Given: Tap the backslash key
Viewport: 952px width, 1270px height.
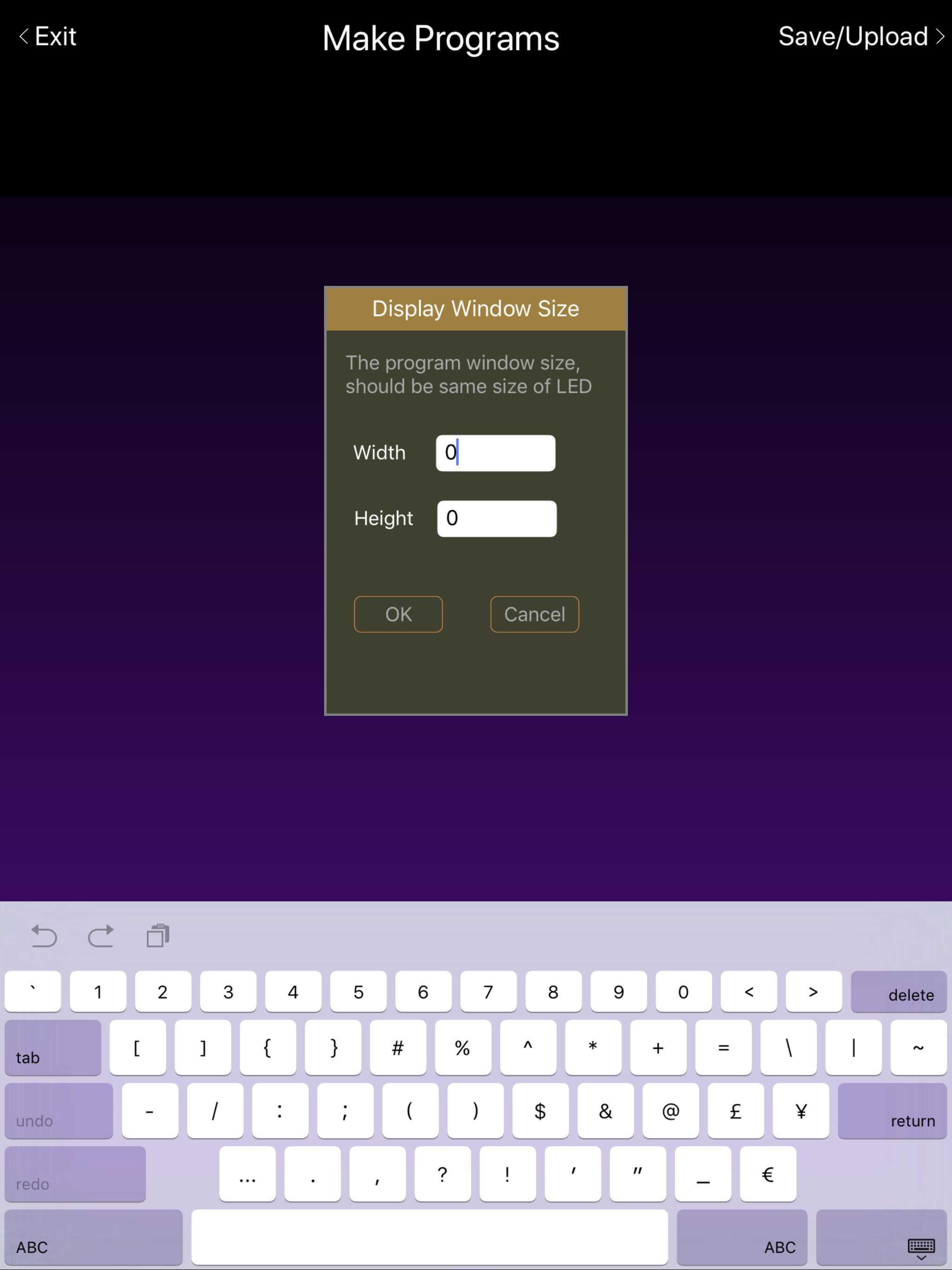Looking at the screenshot, I should pos(788,1048).
